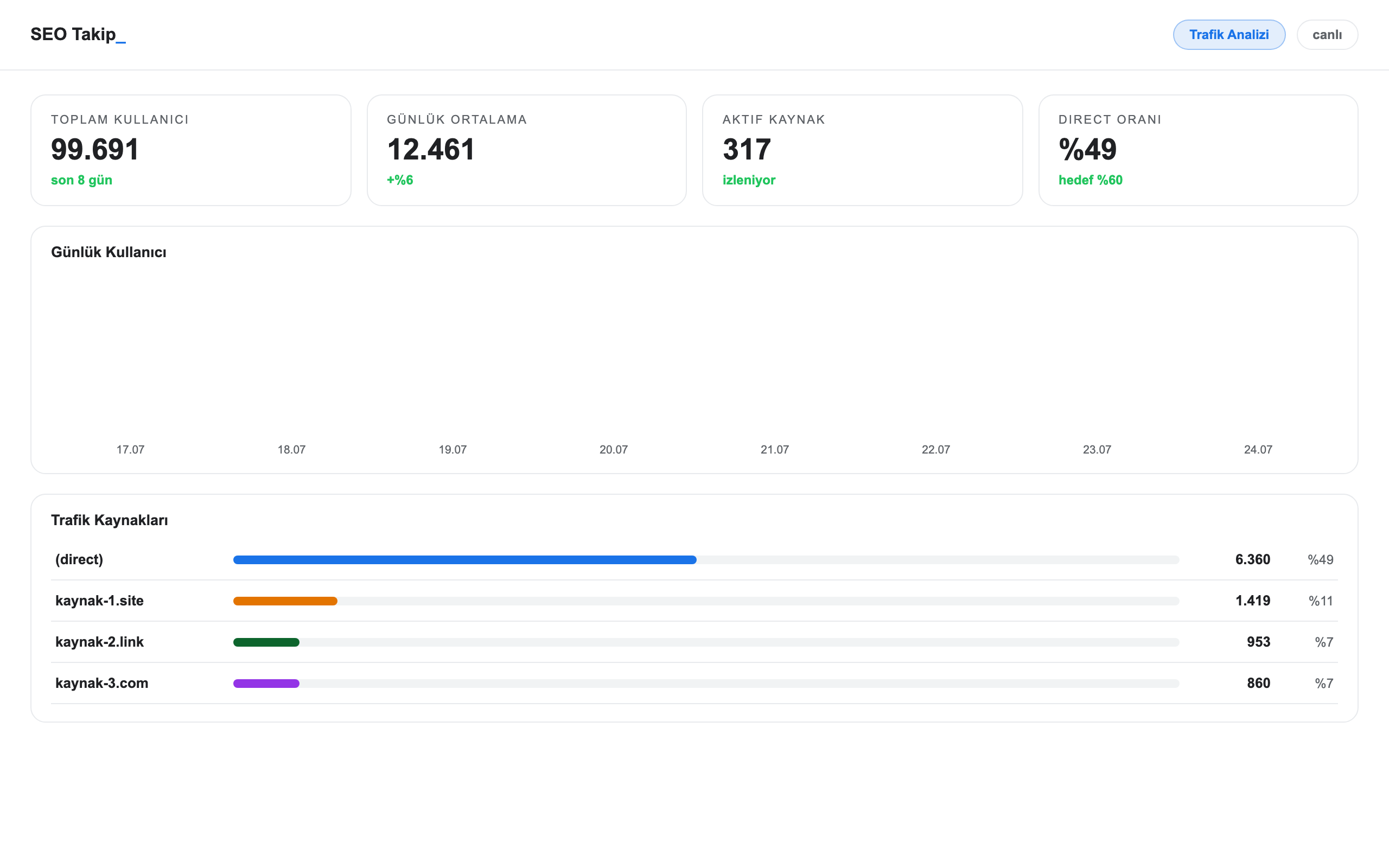Open the Aktif Kaynak card

tap(862, 150)
